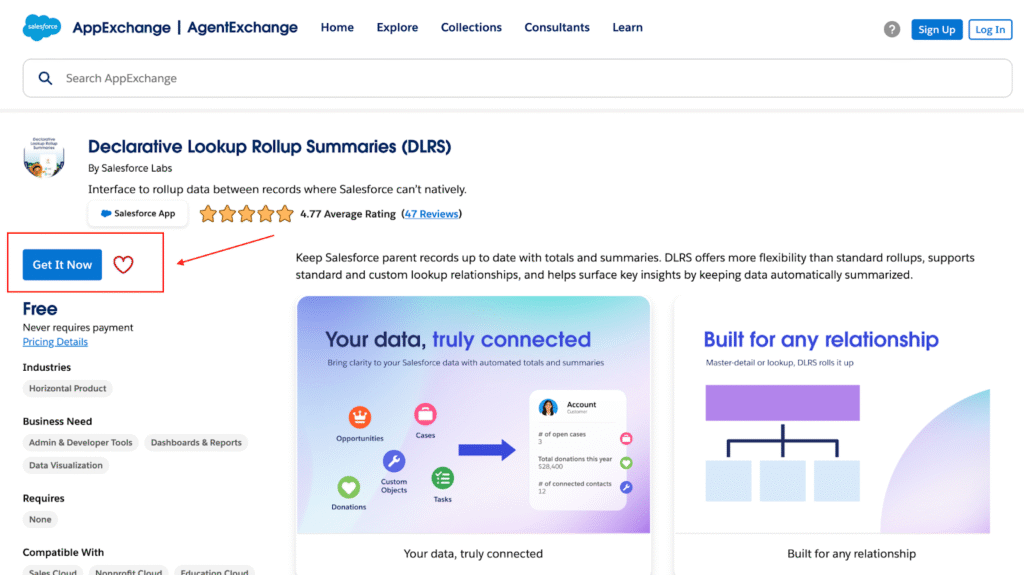Open the Learn nav item

tap(627, 27)
